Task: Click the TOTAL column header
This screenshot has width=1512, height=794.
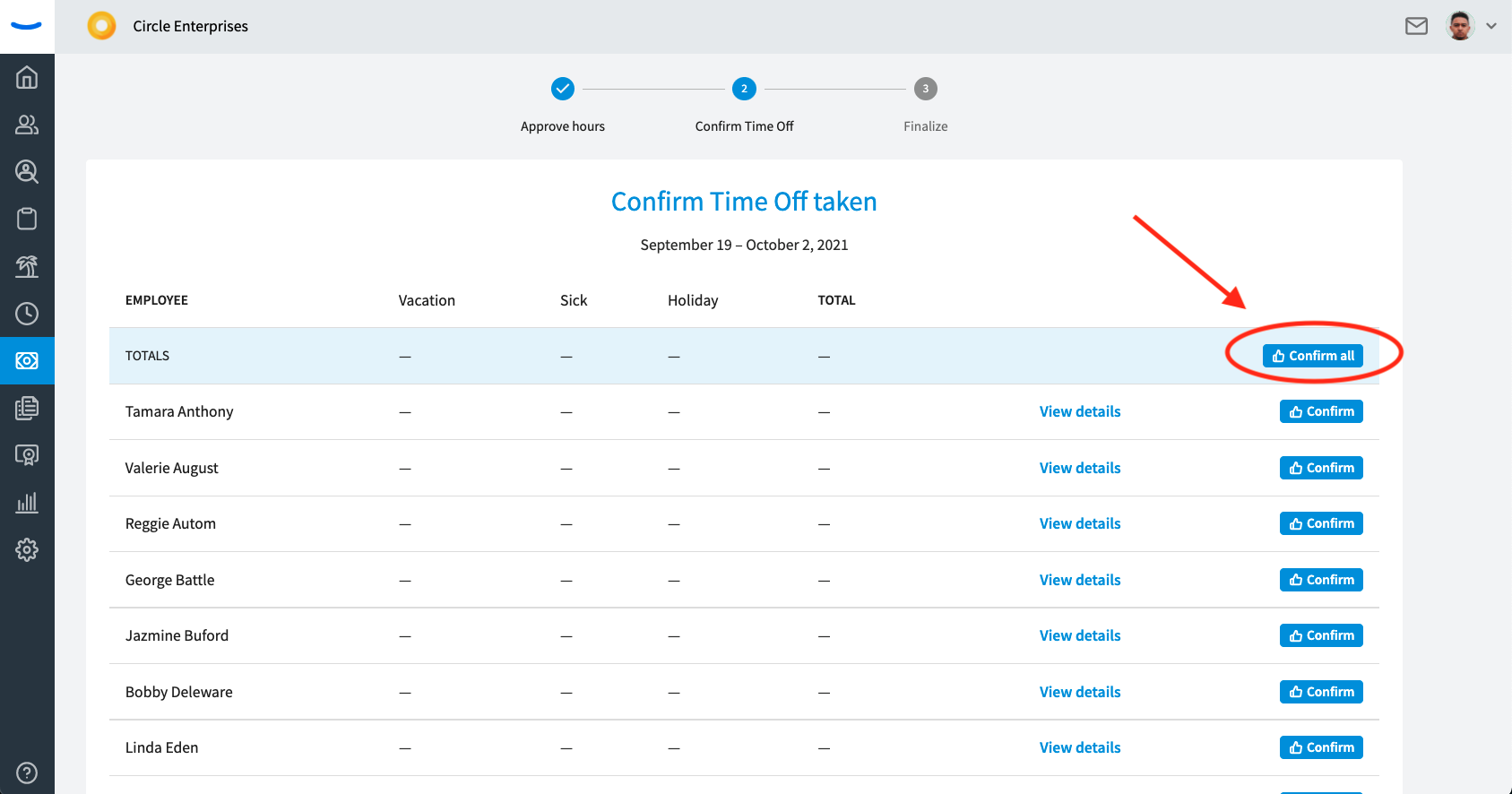Action: pyautogui.click(x=836, y=300)
